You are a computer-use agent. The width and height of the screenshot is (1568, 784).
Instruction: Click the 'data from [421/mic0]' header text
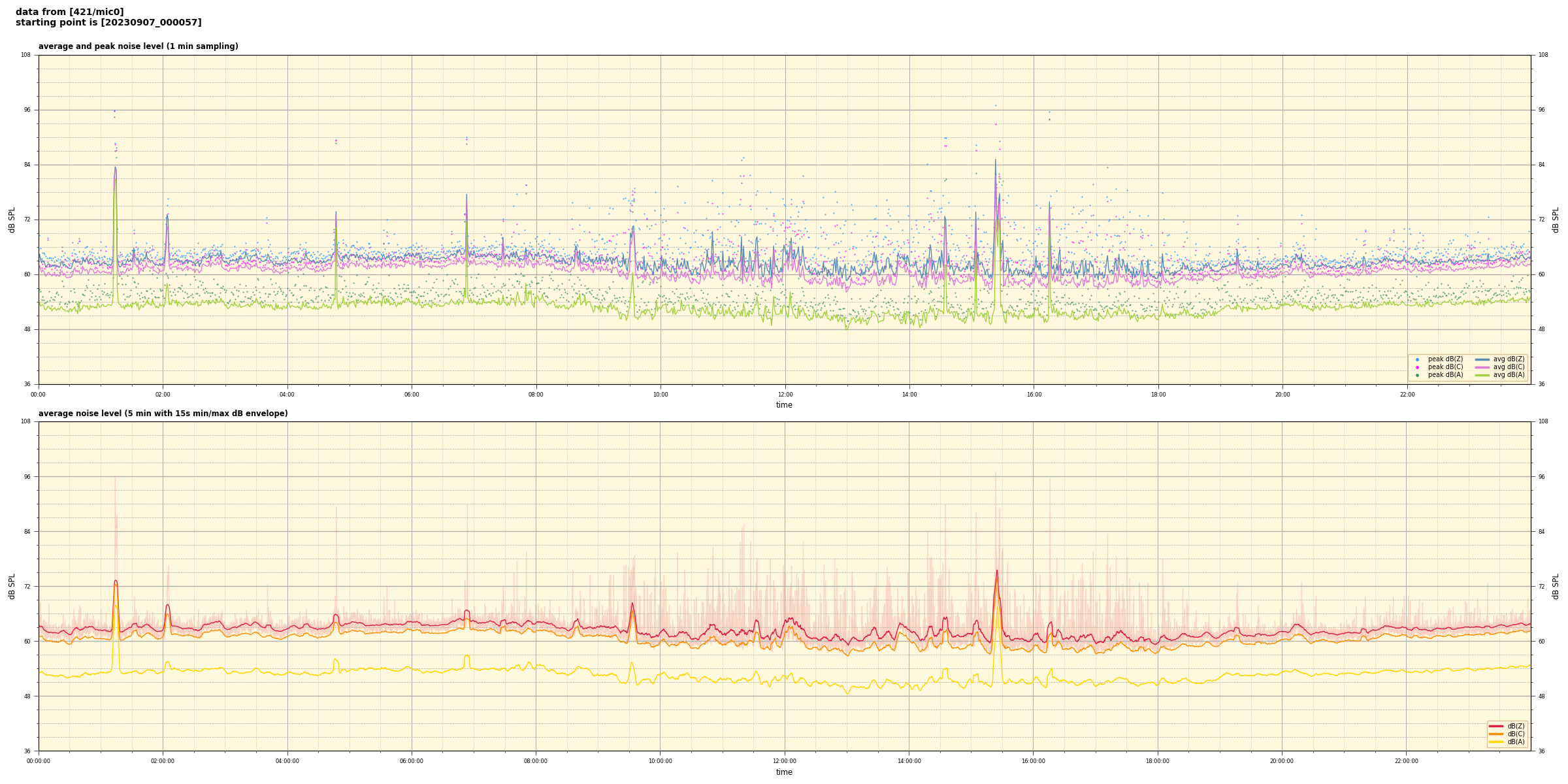(69, 12)
